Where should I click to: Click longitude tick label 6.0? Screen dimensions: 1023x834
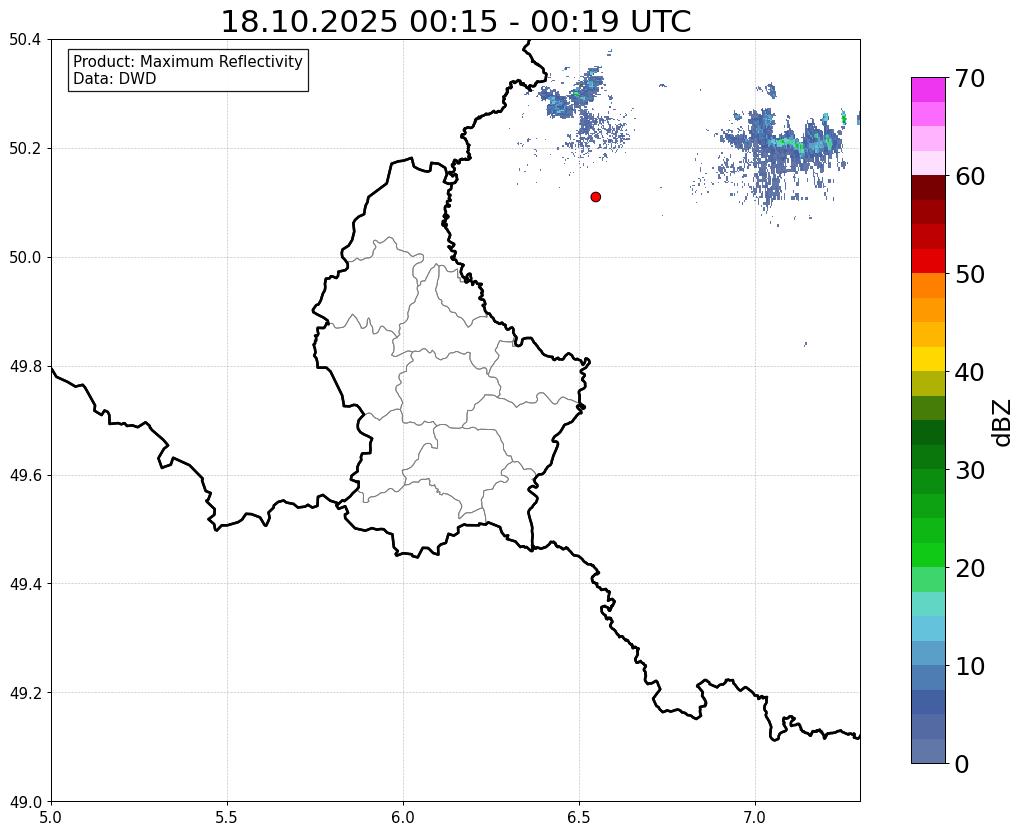pyautogui.click(x=403, y=818)
